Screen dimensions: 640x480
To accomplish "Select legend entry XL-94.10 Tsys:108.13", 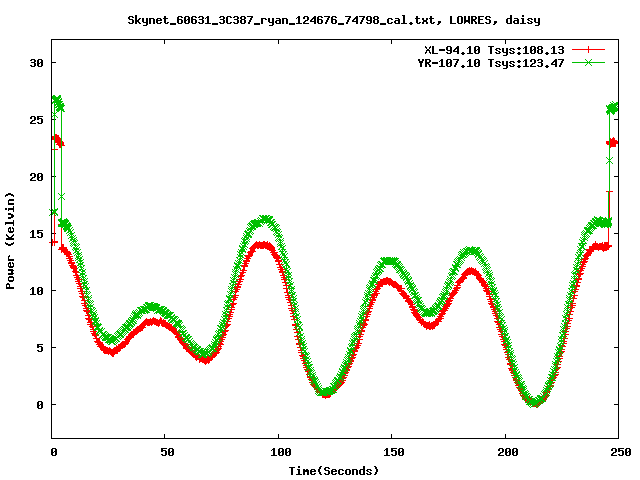I will [x=494, y=50].
